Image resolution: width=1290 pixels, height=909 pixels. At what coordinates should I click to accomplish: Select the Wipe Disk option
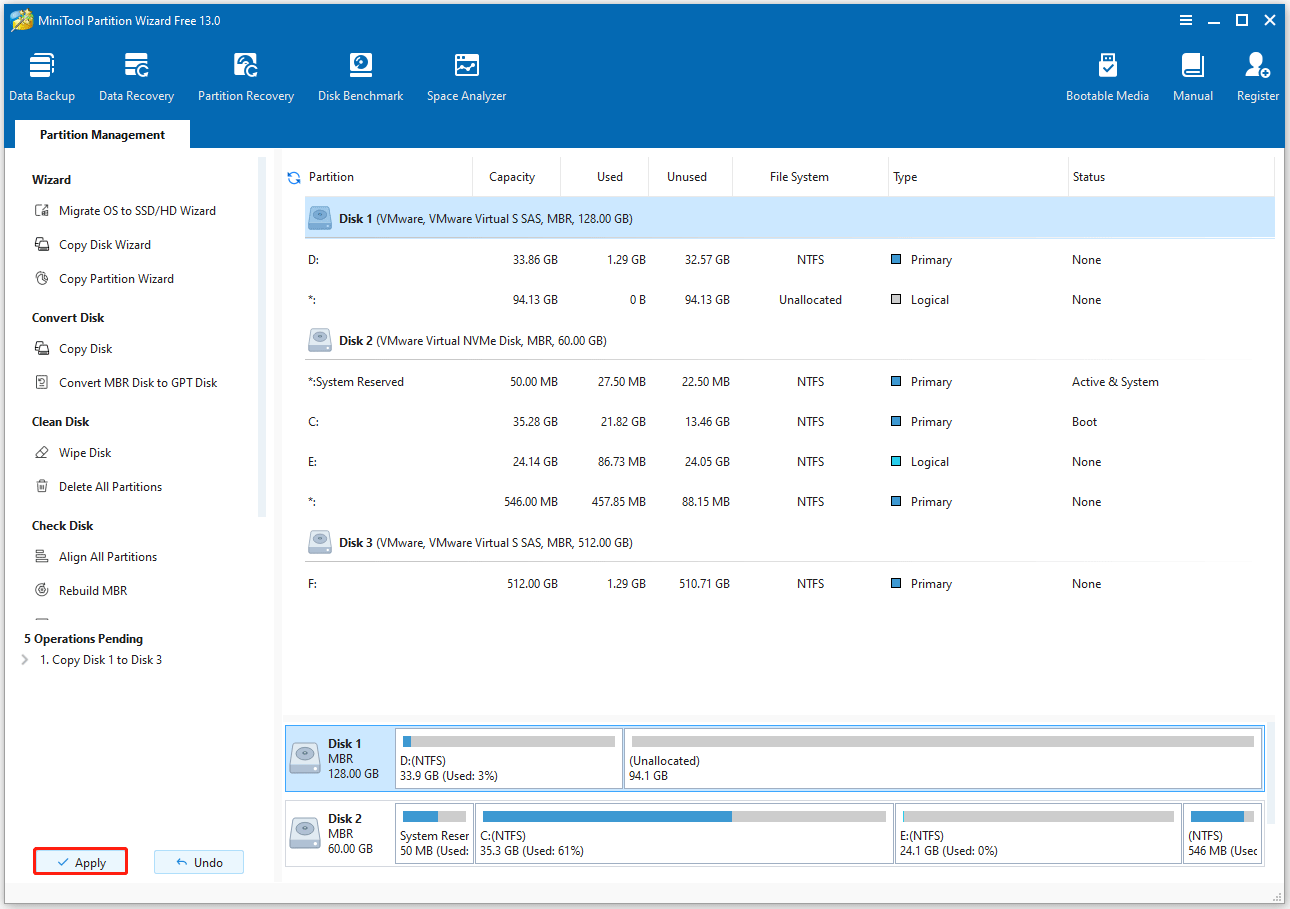pos(85,452)
